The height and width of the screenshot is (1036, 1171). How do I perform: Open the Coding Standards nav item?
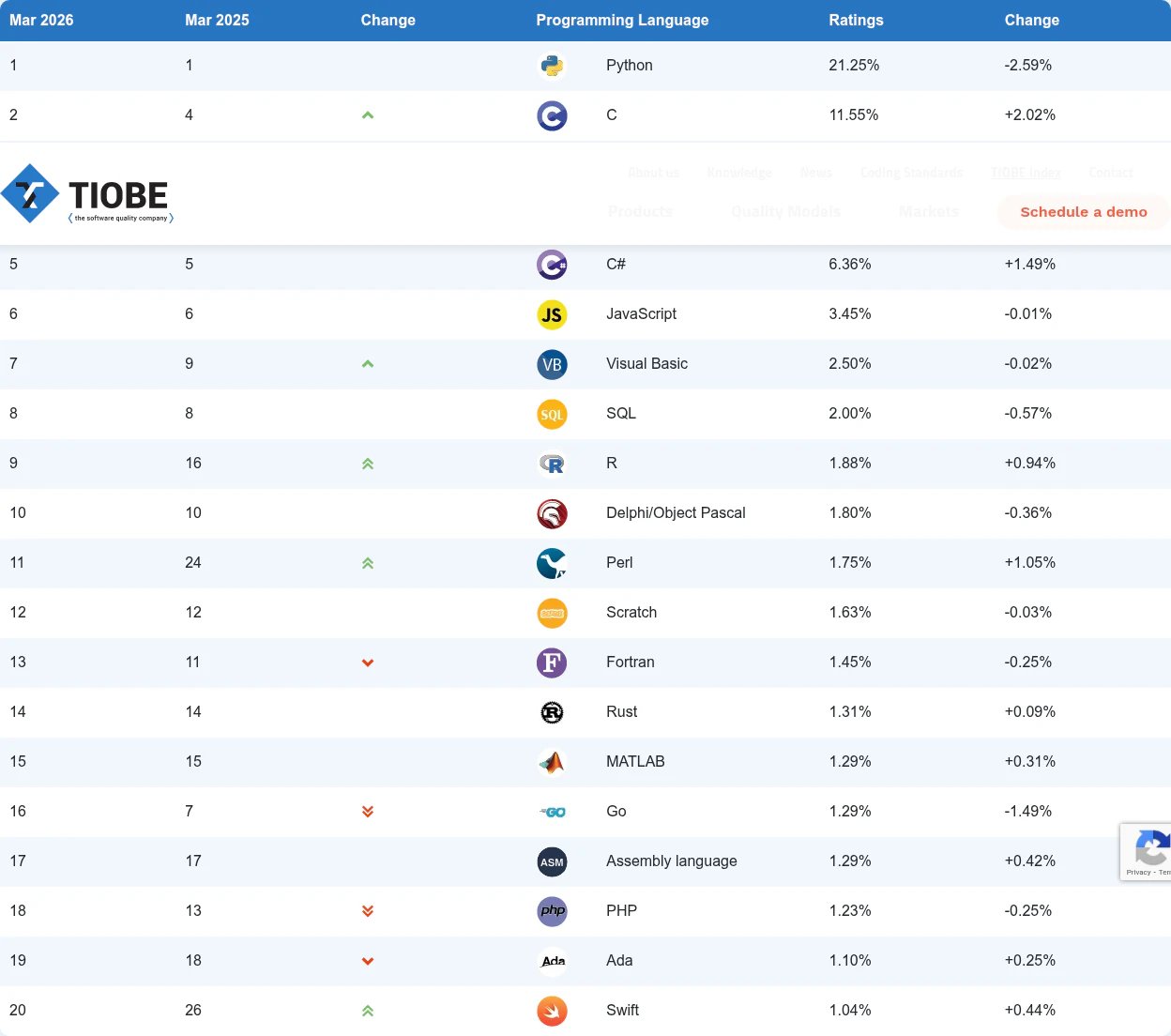tap(912, 173)
